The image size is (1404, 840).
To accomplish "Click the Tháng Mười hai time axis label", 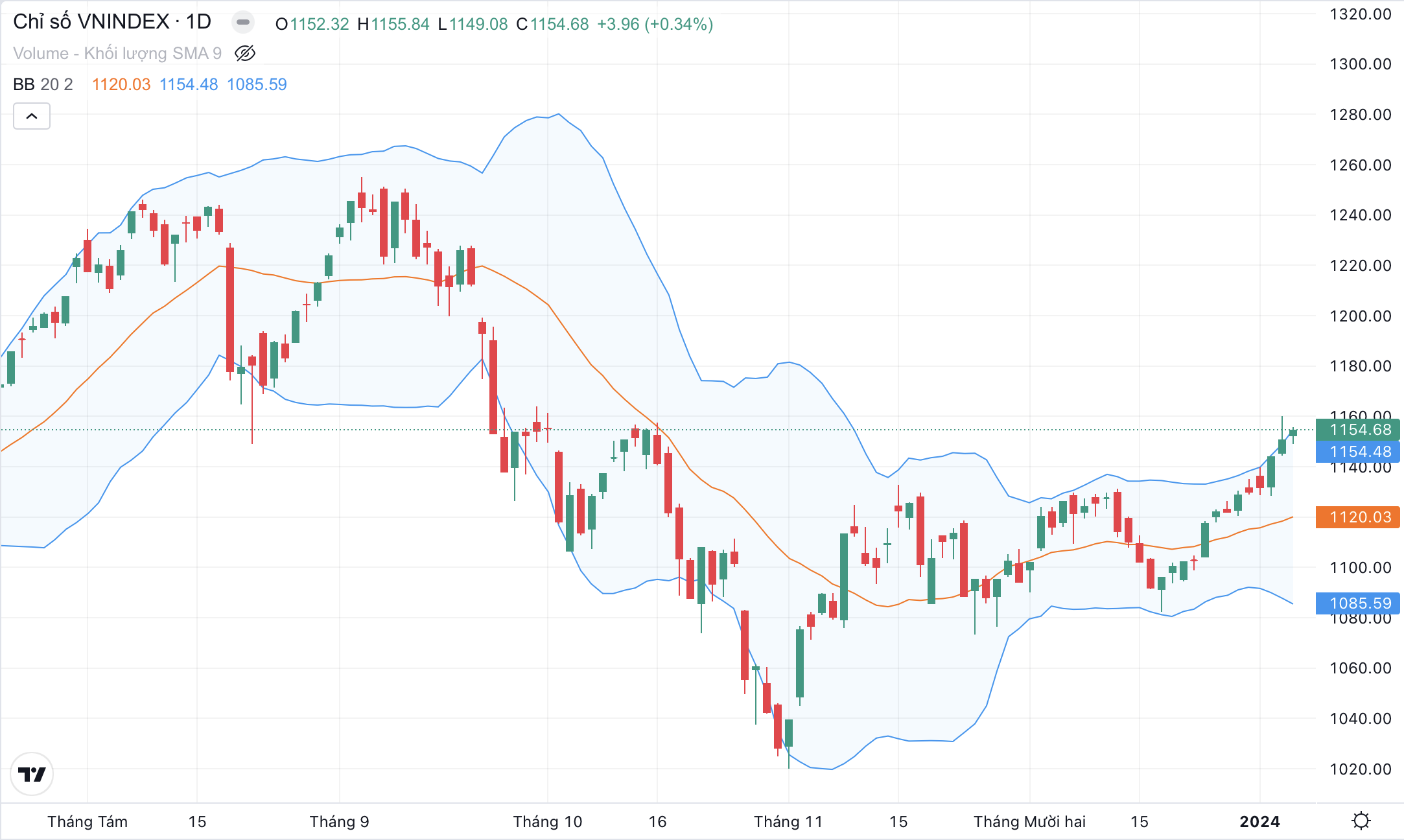I will [x=1029, y=822].
